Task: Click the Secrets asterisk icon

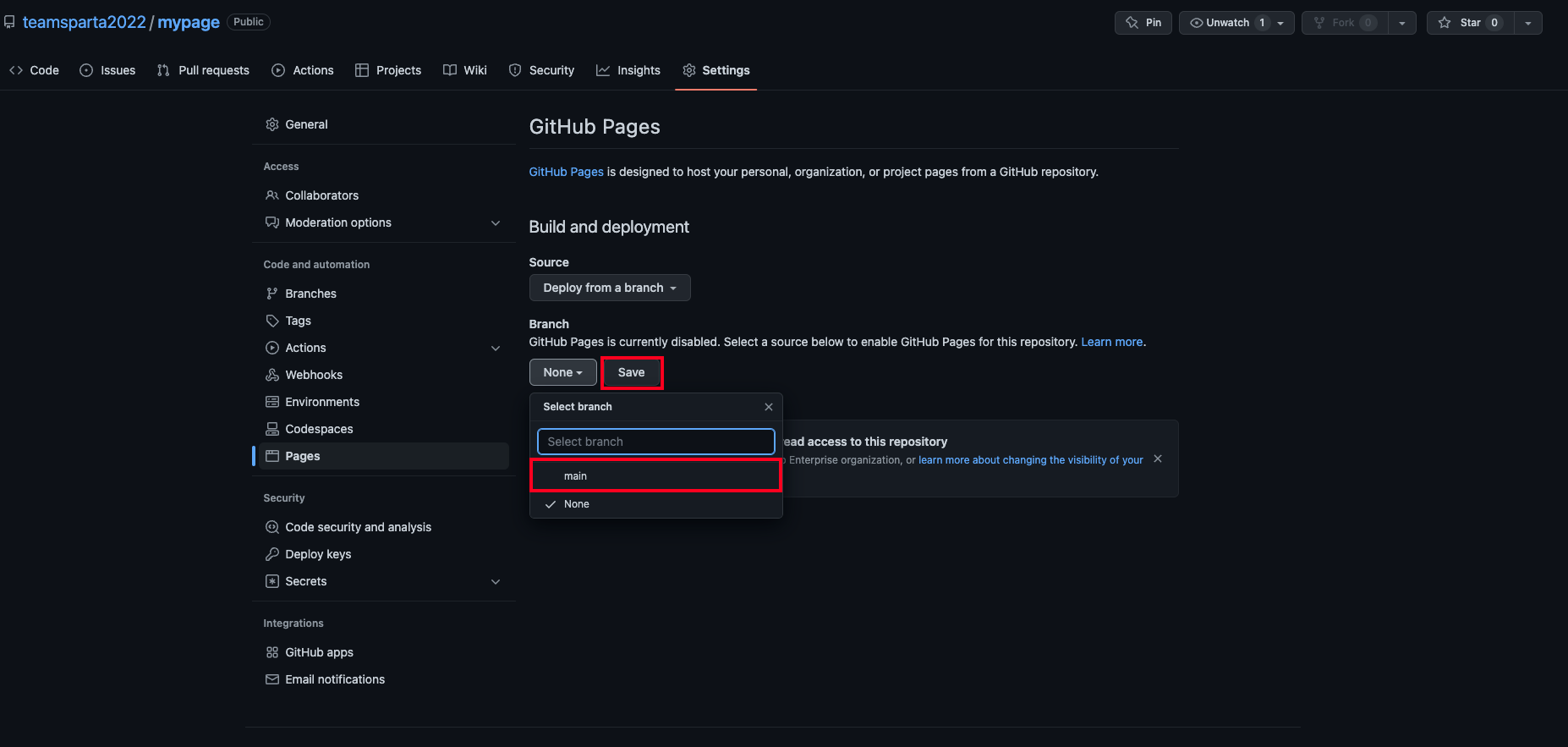Action: (272, 581)
